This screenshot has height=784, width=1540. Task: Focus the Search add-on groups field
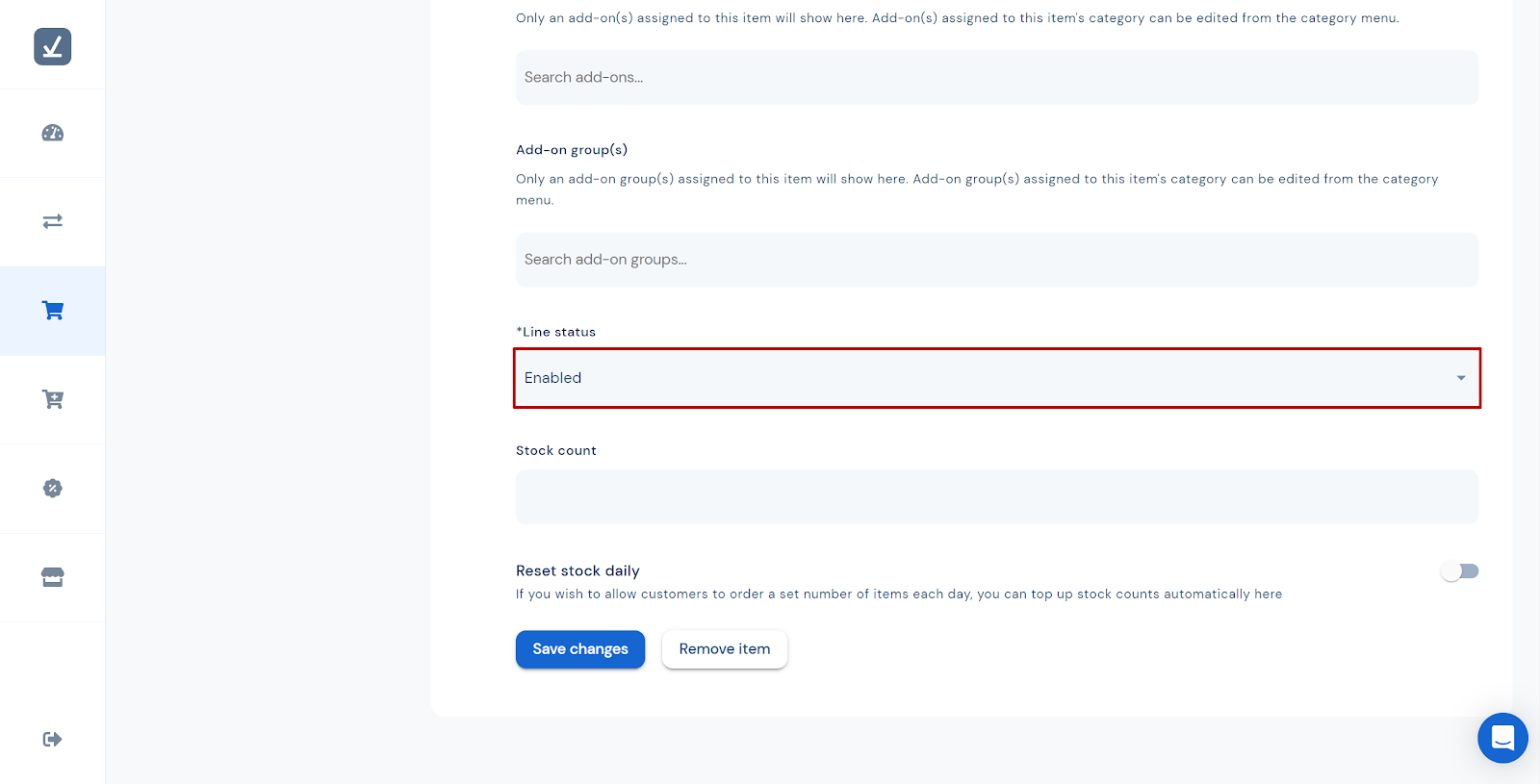click(x=996, y=260)
